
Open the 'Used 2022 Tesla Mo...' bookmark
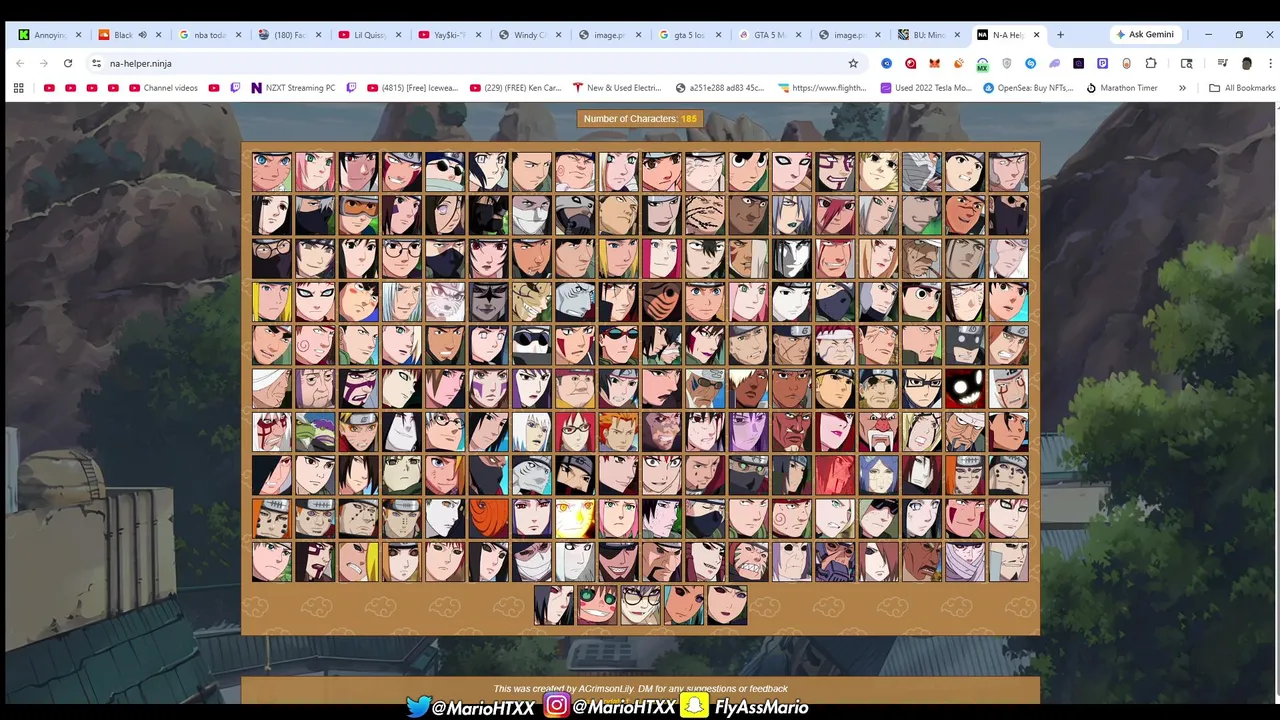926,88
